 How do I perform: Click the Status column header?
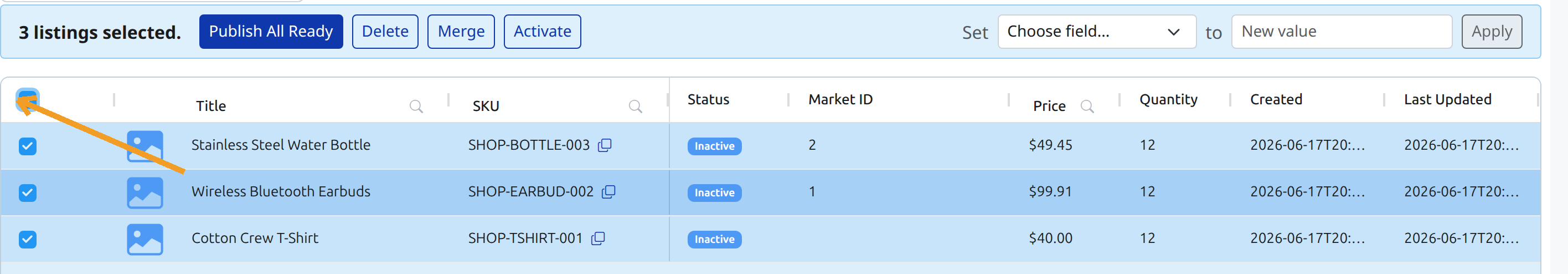coord(708,99)
